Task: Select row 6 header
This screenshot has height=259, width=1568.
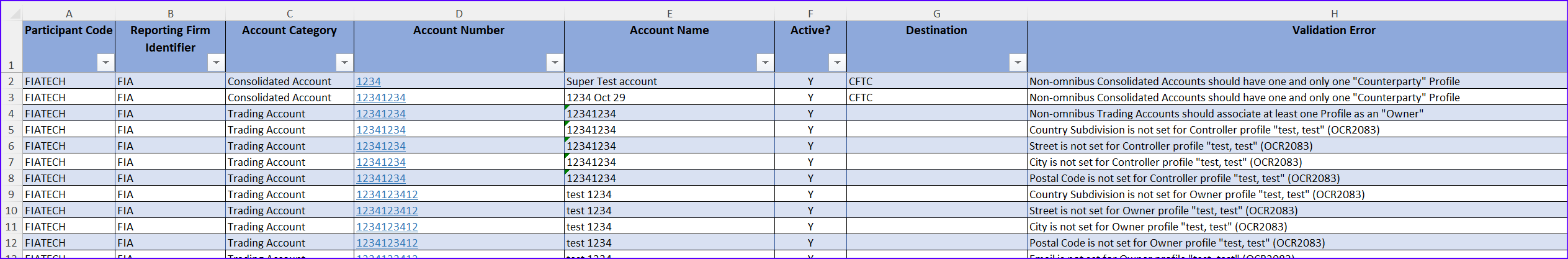Action: [x=11, y=146]
